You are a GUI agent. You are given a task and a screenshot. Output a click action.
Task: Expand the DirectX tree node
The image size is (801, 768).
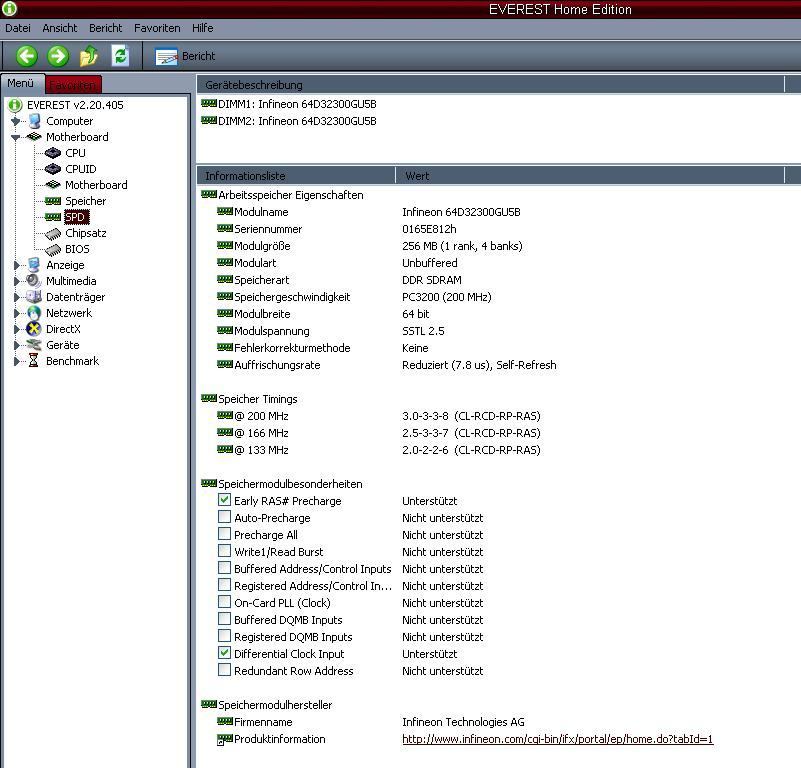[16, 329]
